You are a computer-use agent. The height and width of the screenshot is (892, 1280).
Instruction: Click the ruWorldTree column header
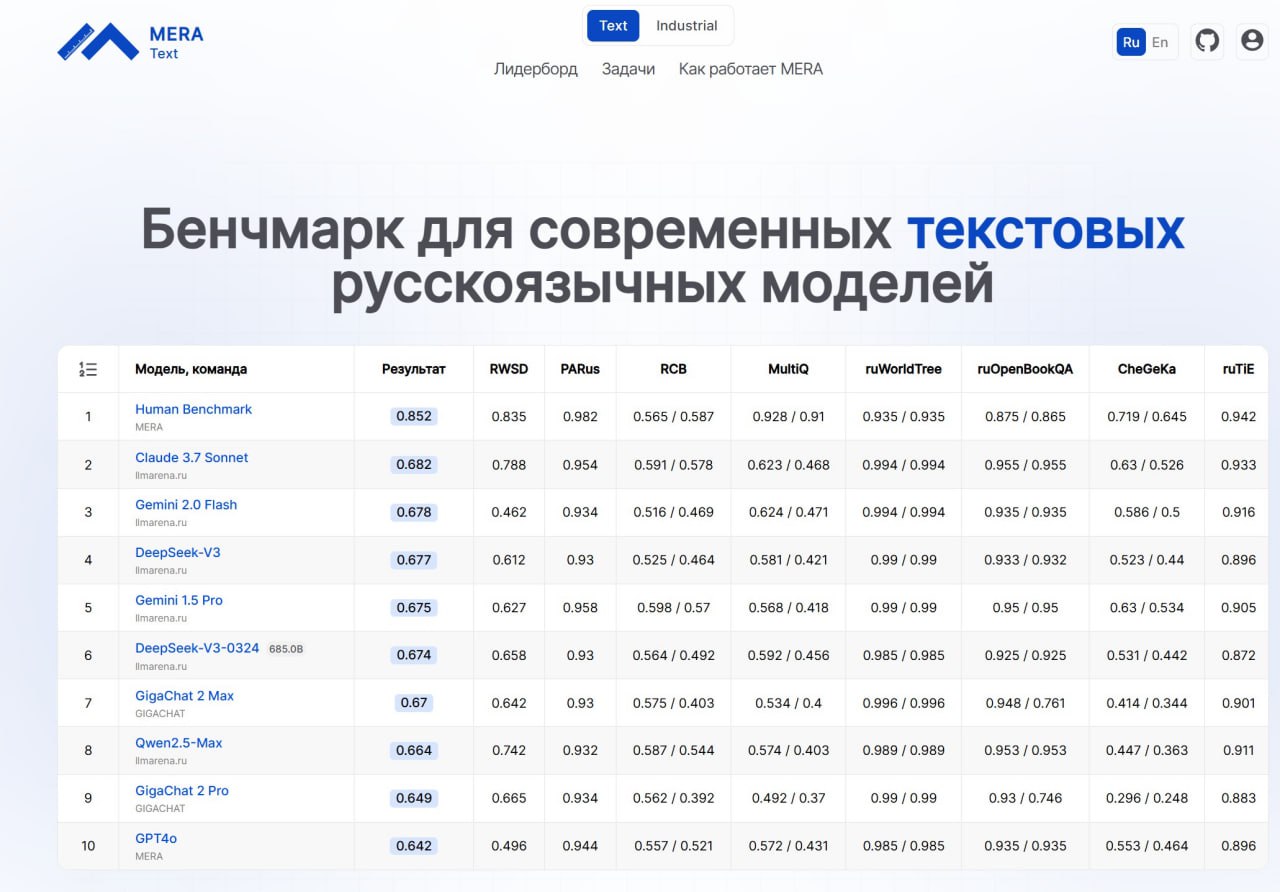[904, 369]
